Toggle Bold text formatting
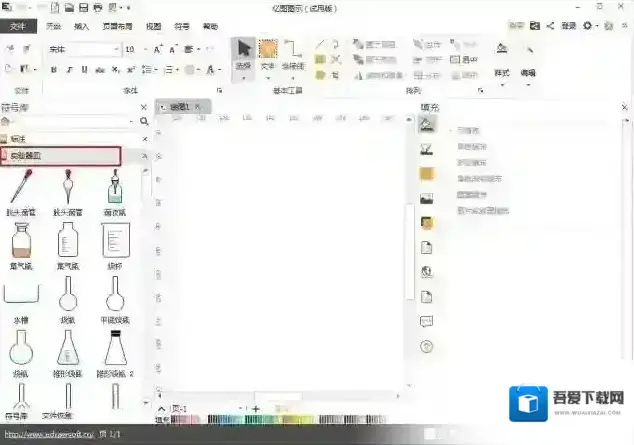634x445 pixels. pyautogui.click(x=54, y=70)
